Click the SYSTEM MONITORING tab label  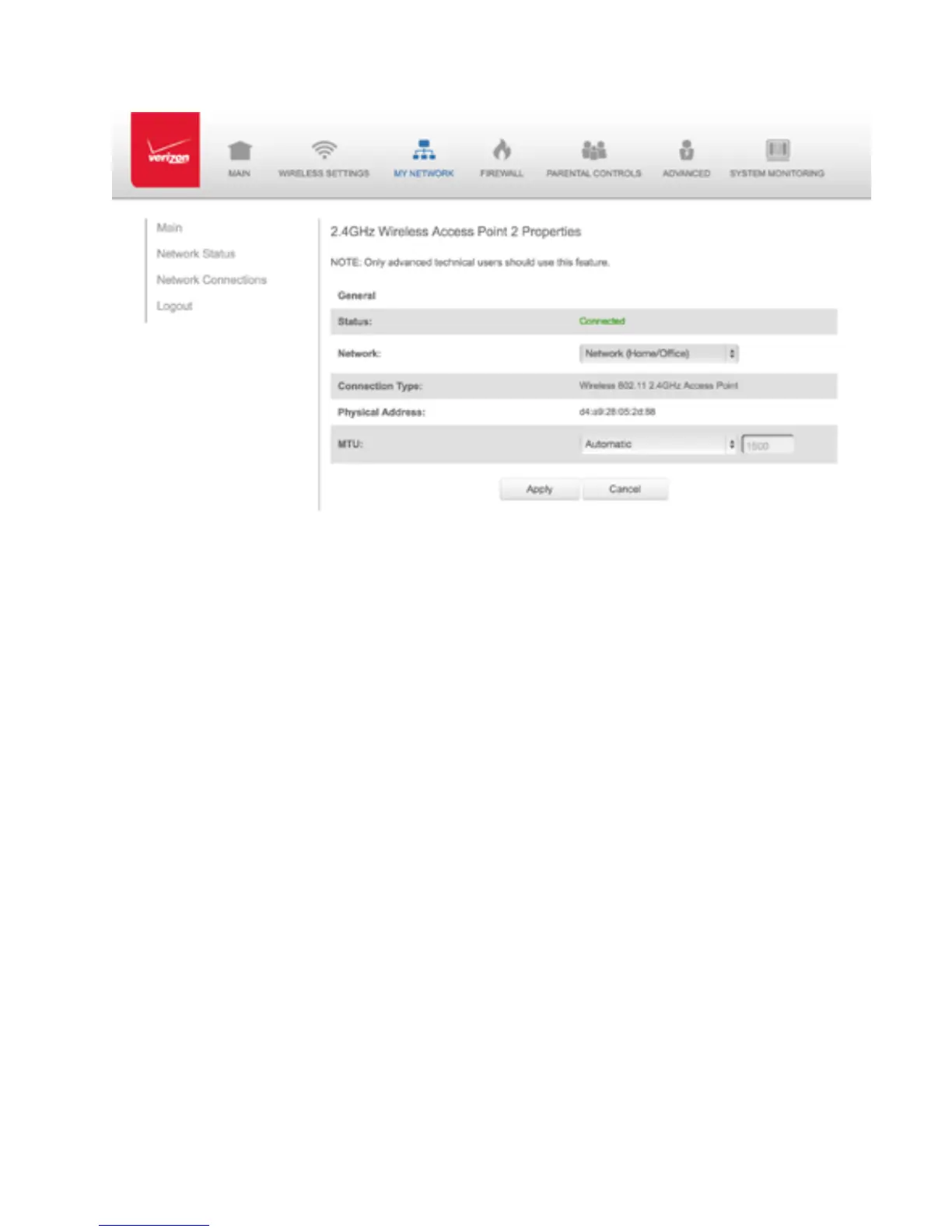point(777,173)
